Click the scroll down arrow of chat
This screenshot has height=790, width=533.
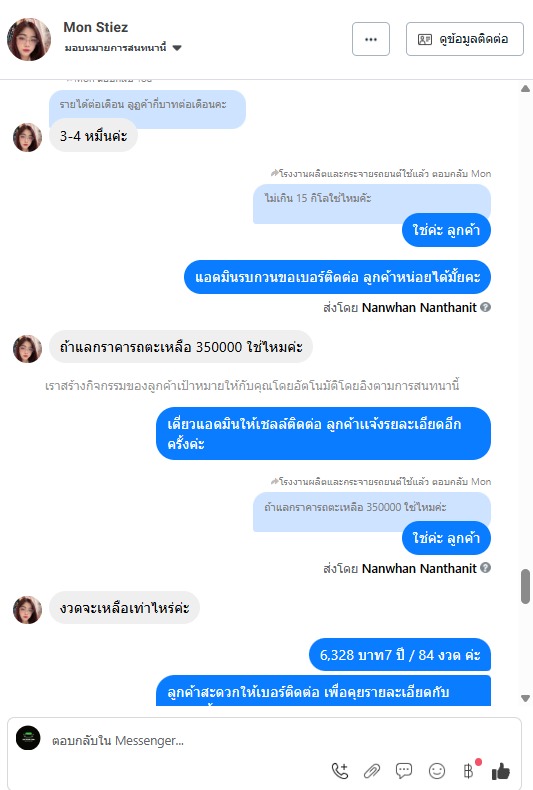(525, 698)
